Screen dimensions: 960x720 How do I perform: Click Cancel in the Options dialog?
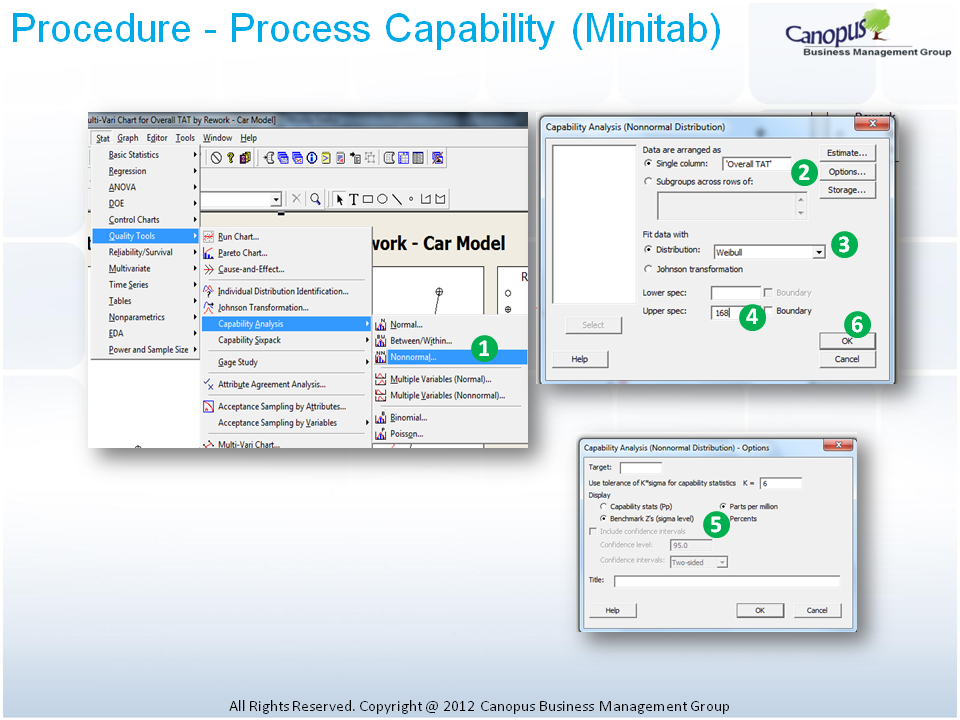click(x=817, y=610)
